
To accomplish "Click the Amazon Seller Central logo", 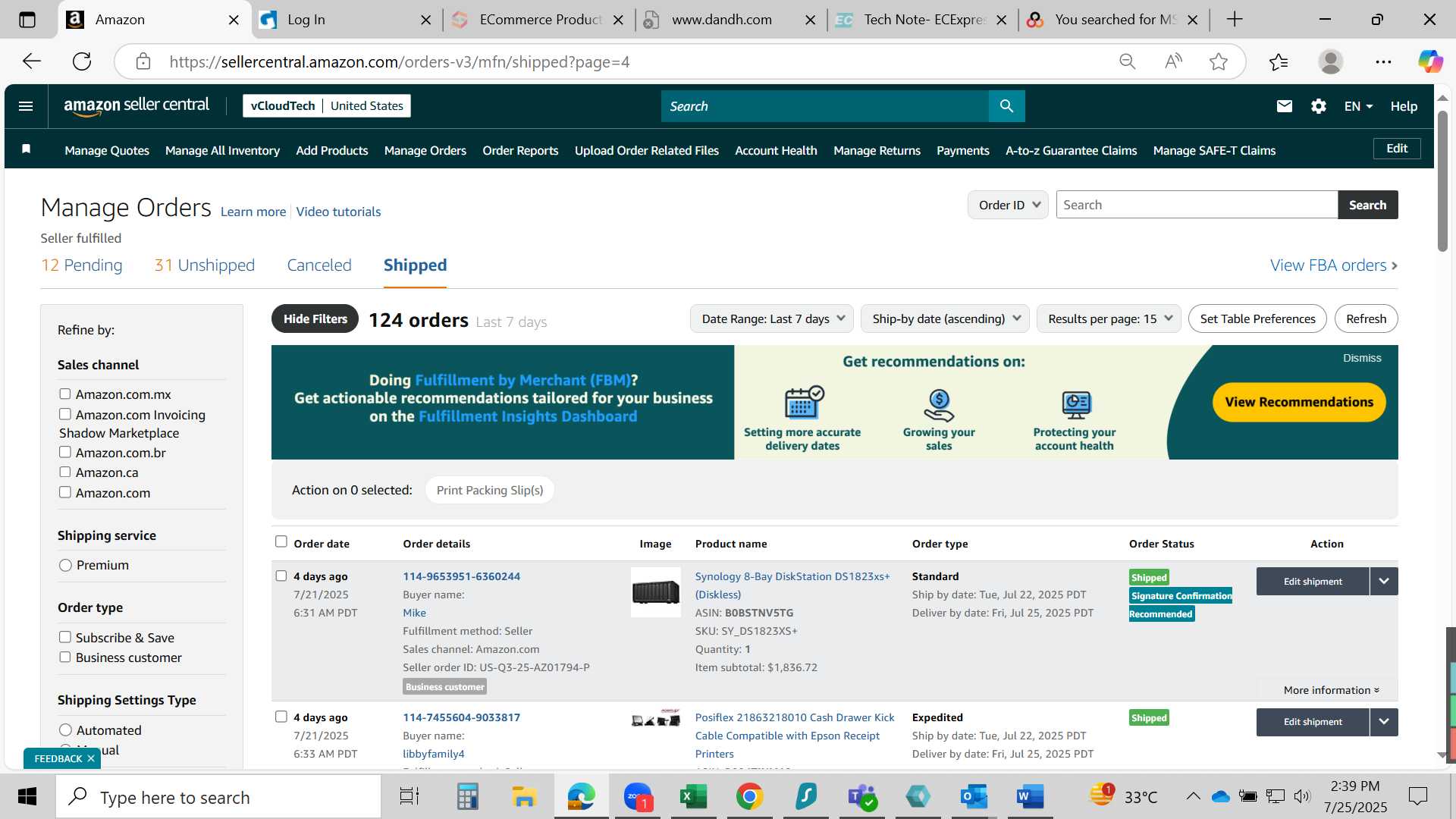I will coord(136,106).
